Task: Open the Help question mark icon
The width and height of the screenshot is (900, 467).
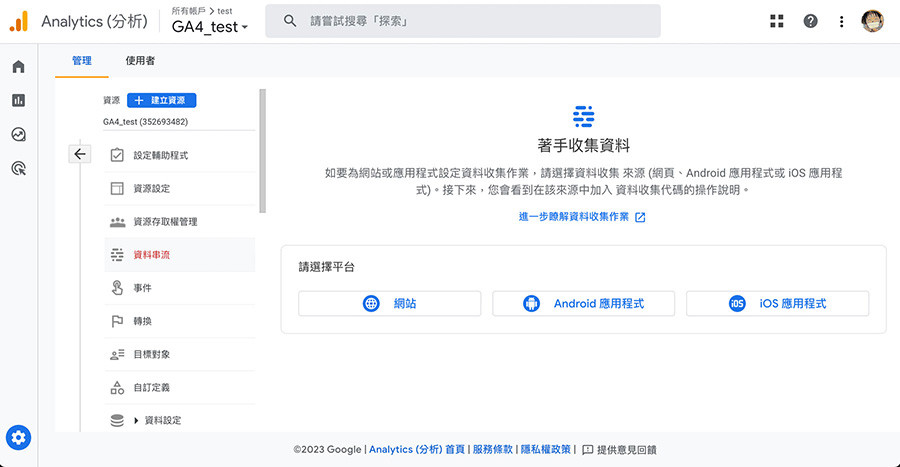Action: point(810,21)
